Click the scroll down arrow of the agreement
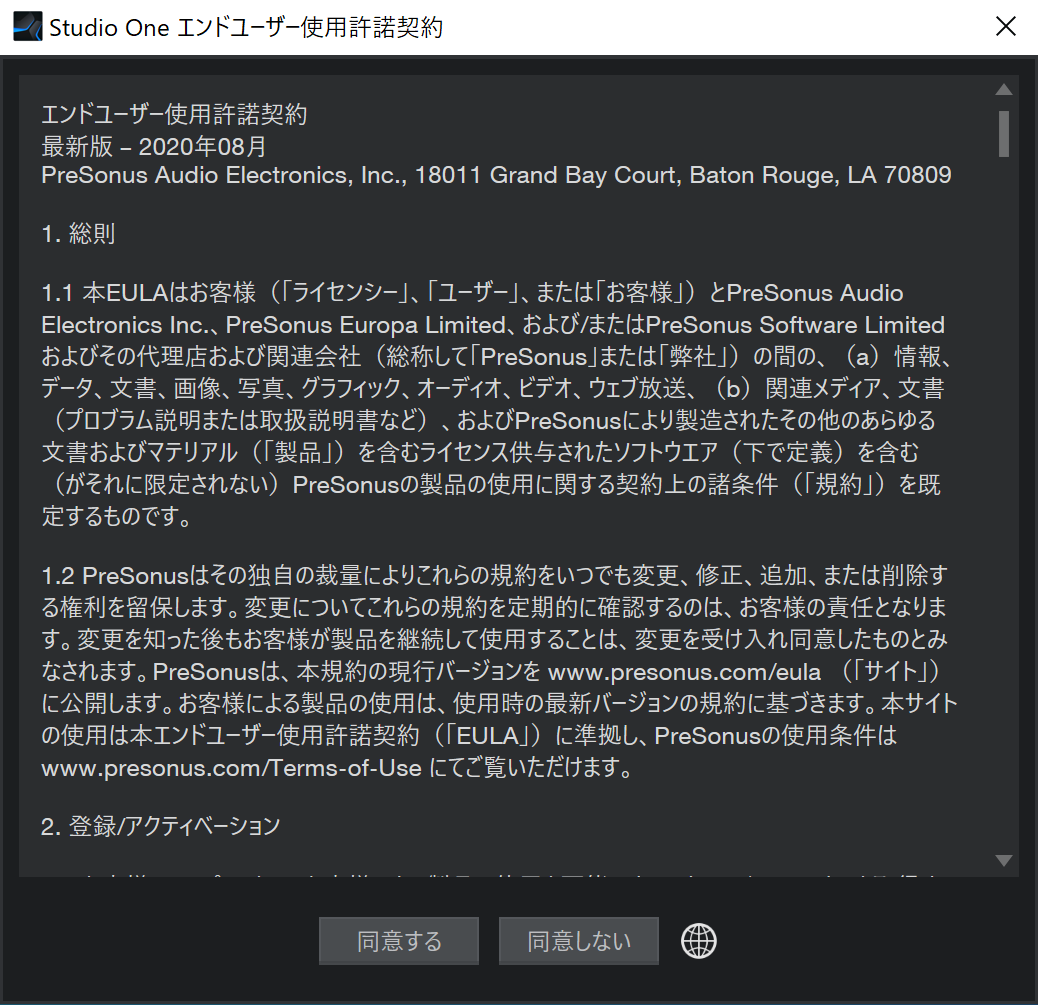Image resolution: width=1038 pixels, height=1005 pixels. (x=1004, y=860)
